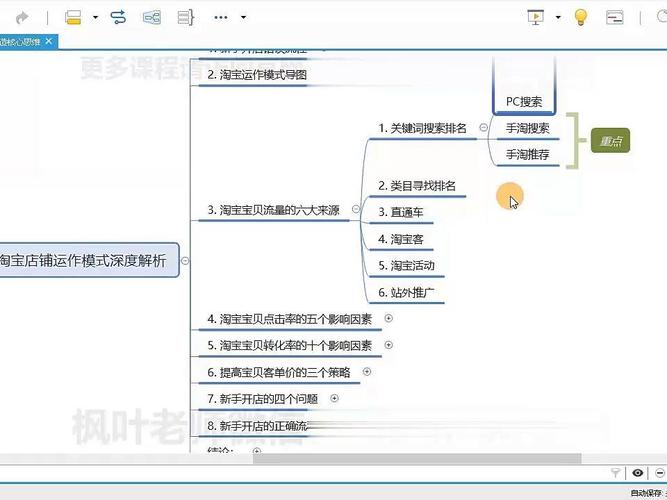
Task: Zoom out with the minus button at bottom right
Action: click(x=660, y=473)
